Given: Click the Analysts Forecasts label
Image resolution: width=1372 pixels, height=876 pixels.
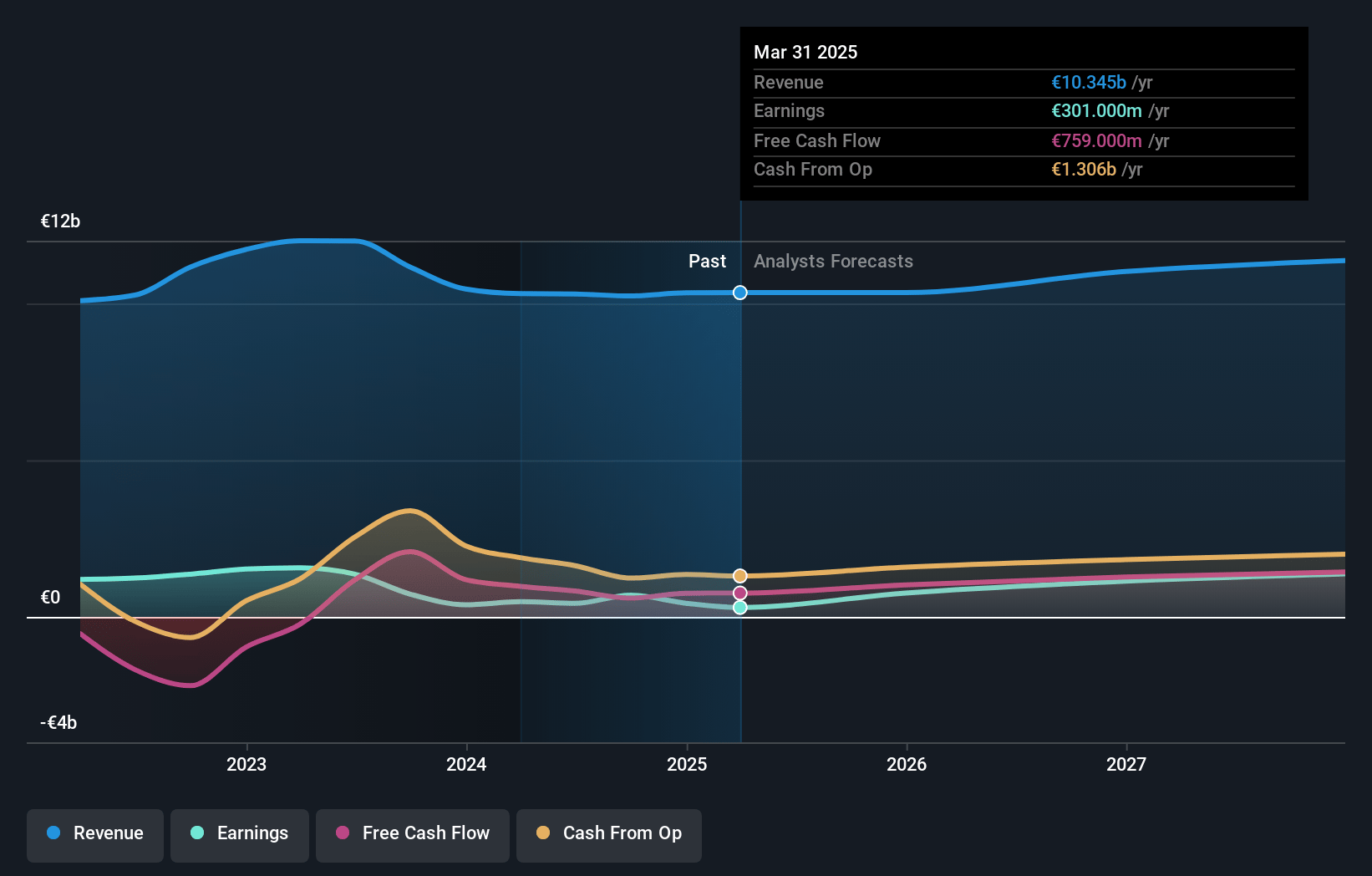Looking at the screenshot, I should (833, 262).
